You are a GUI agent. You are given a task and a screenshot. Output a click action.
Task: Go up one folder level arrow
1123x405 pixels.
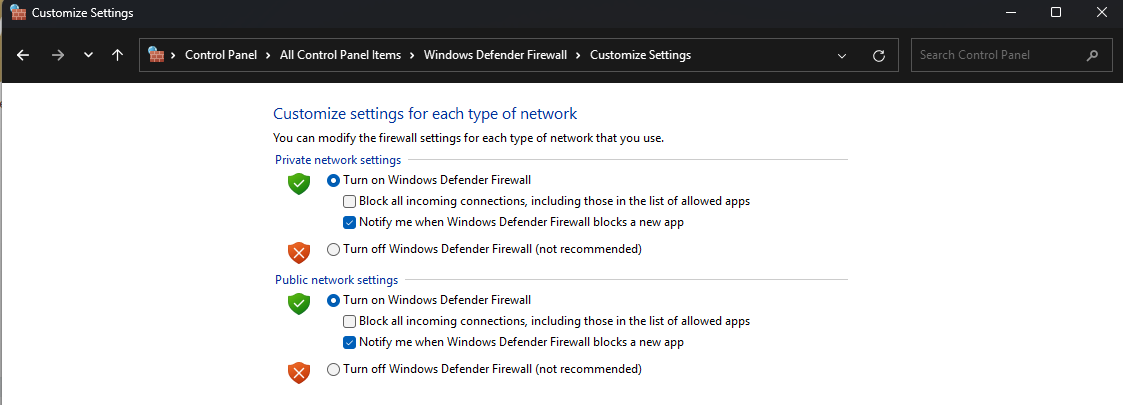(x=117, y=55)
